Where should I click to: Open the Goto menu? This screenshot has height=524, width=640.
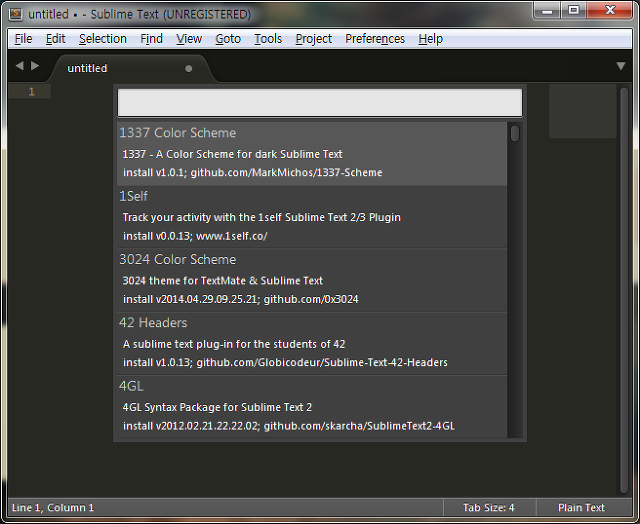coord(228,39)
